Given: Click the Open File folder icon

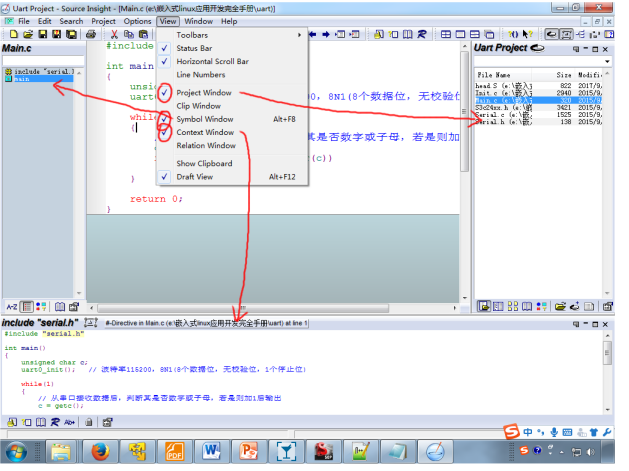Looking at the screenshot, I should [28, 34].
